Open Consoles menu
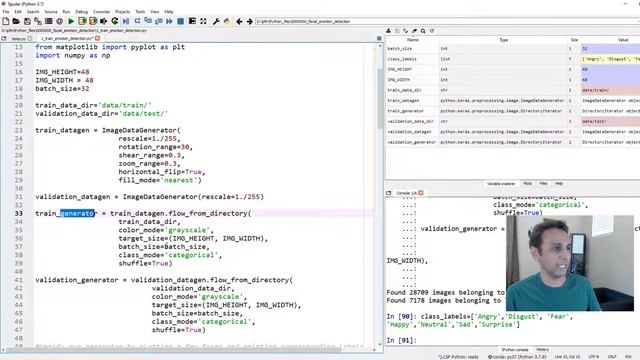640x360 pixels. [102, 12]
